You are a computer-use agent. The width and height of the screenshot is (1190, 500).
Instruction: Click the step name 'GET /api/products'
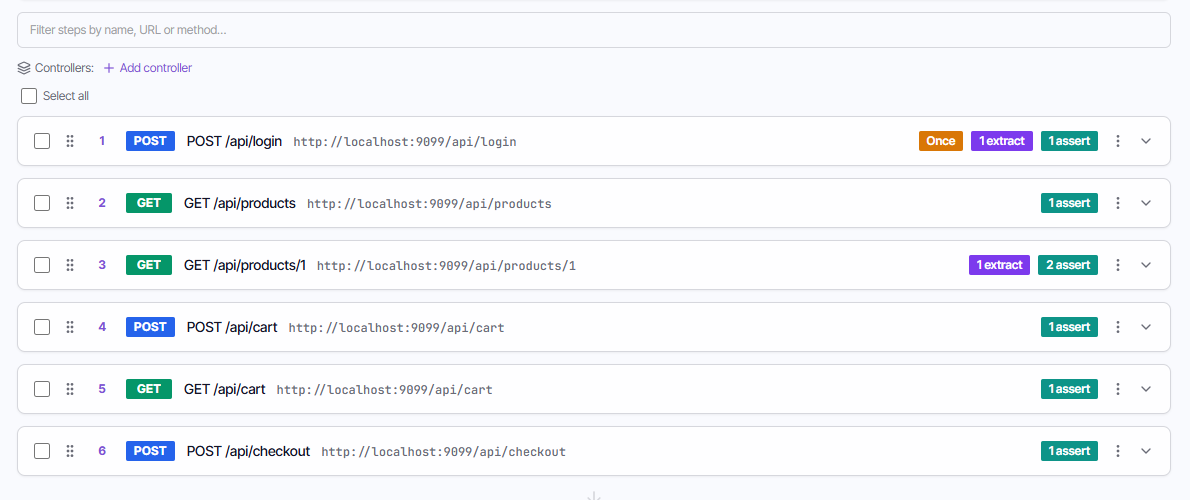coord(240,203)
